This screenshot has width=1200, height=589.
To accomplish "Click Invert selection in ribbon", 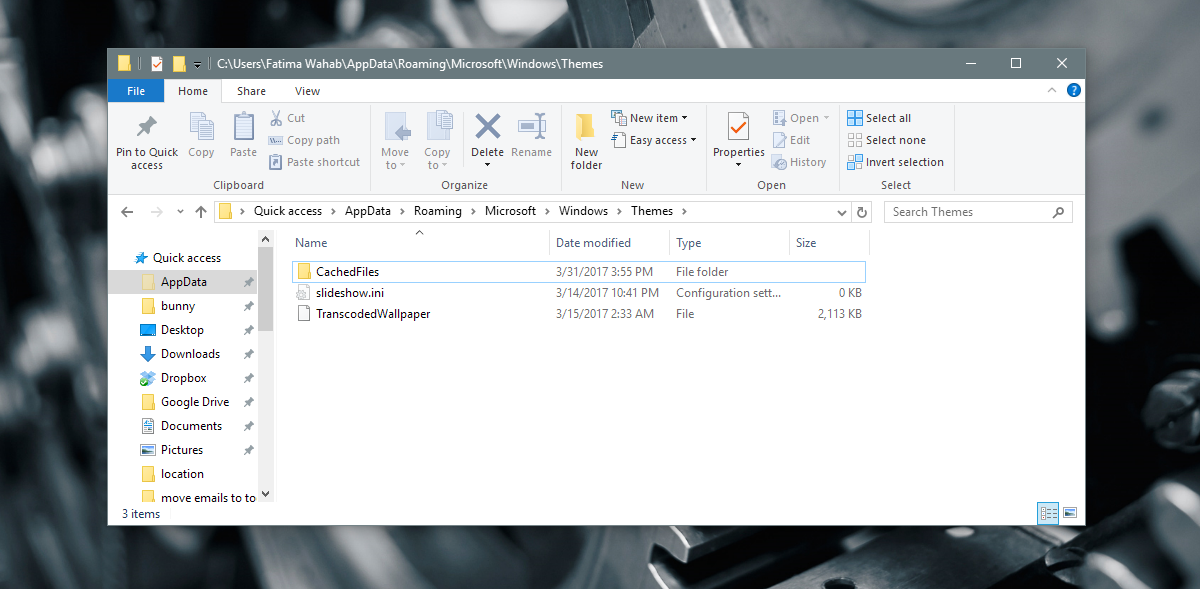I will point(895,162).
